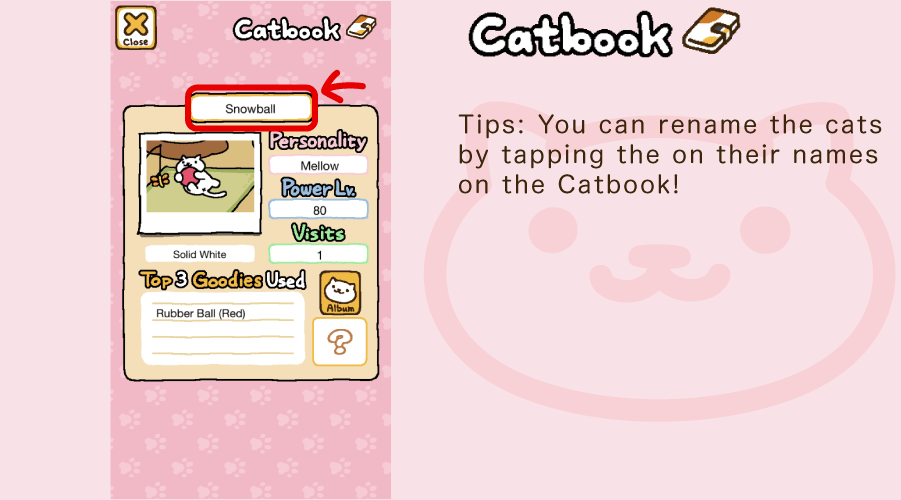Click the rename tips text
The width and height of the screenshot is (901, 500).
pos(670,155)
